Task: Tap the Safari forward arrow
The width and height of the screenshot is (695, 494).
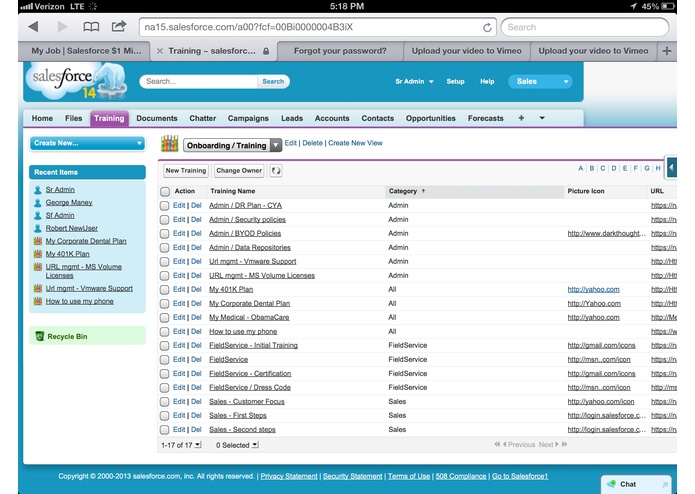Action: (x=62, y=27)
